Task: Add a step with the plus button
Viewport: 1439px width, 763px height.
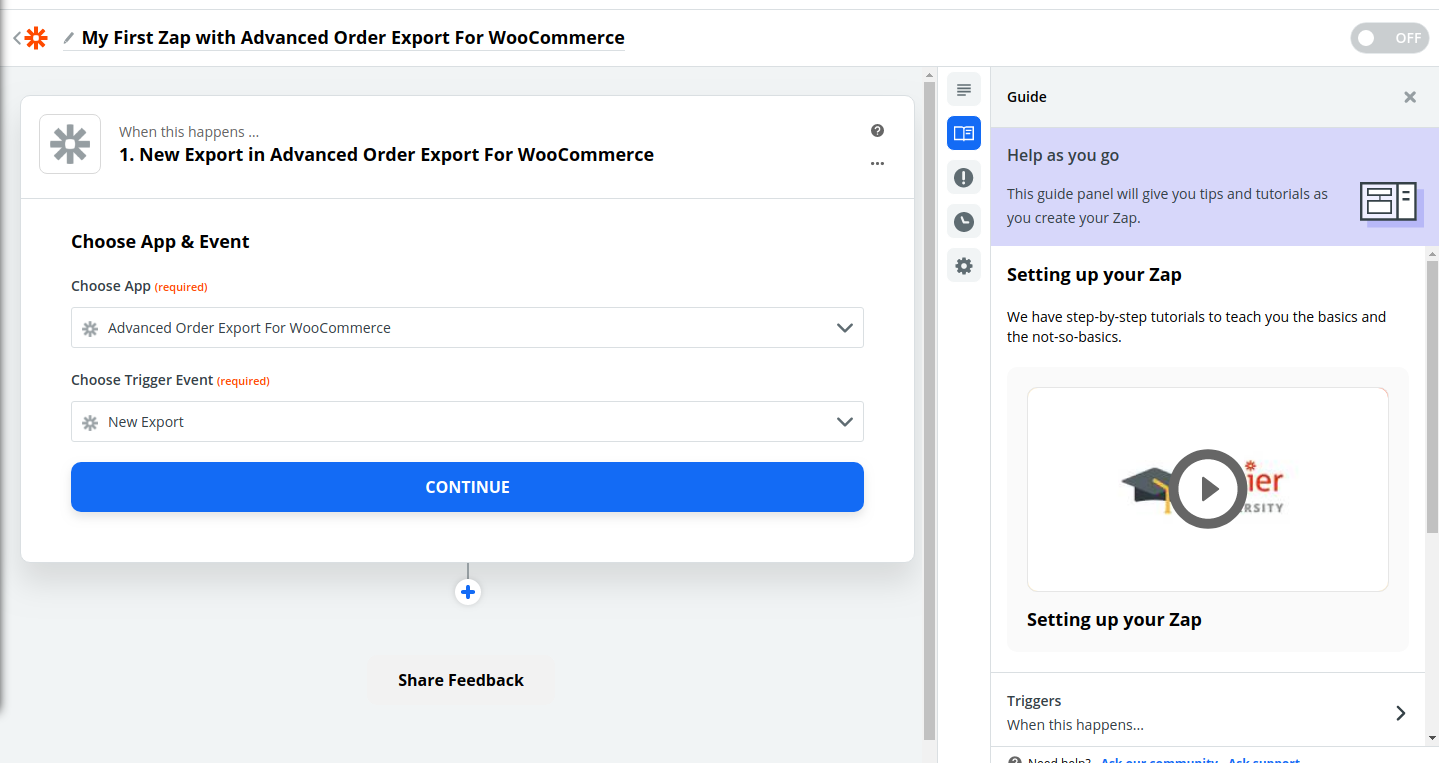Action: (x=468, y=592)
